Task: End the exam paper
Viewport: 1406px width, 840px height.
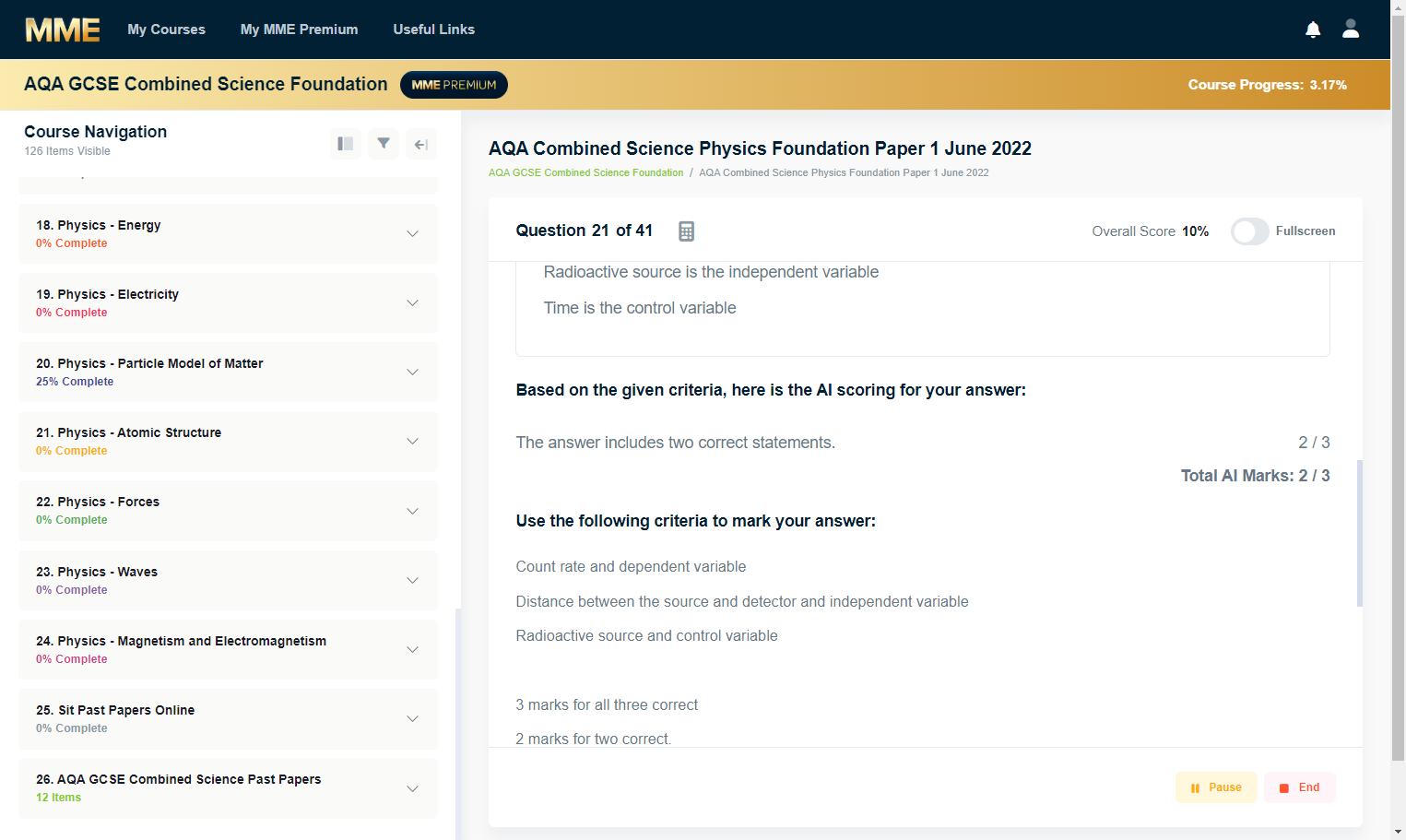Action: point(1299,787)
